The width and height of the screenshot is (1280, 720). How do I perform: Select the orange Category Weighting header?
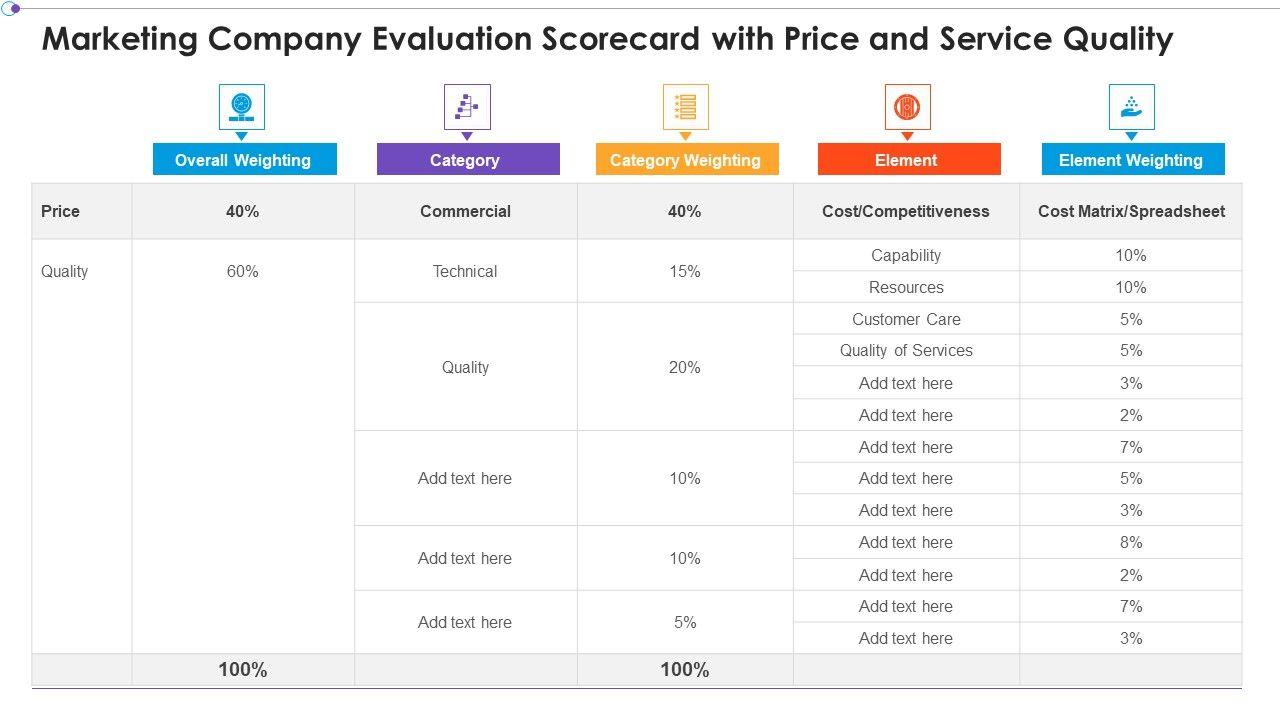click(x=686, y=160)
